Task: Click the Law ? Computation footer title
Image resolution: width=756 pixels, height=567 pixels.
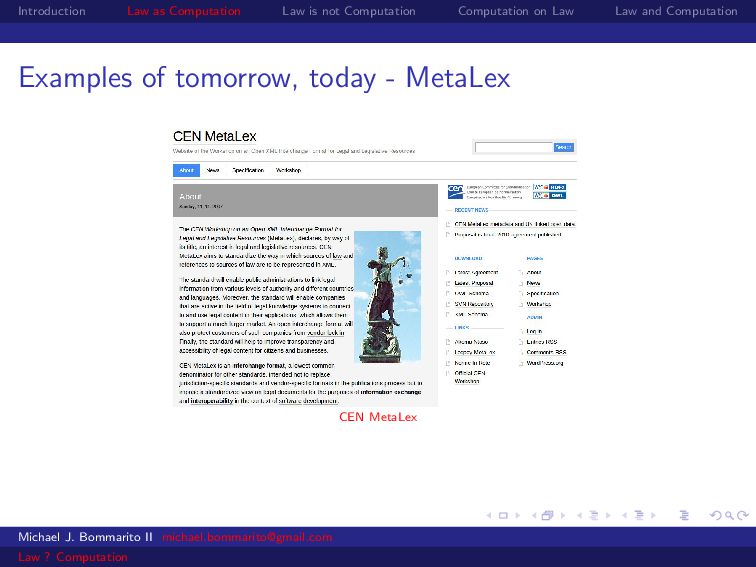Action: coord(73,557)
